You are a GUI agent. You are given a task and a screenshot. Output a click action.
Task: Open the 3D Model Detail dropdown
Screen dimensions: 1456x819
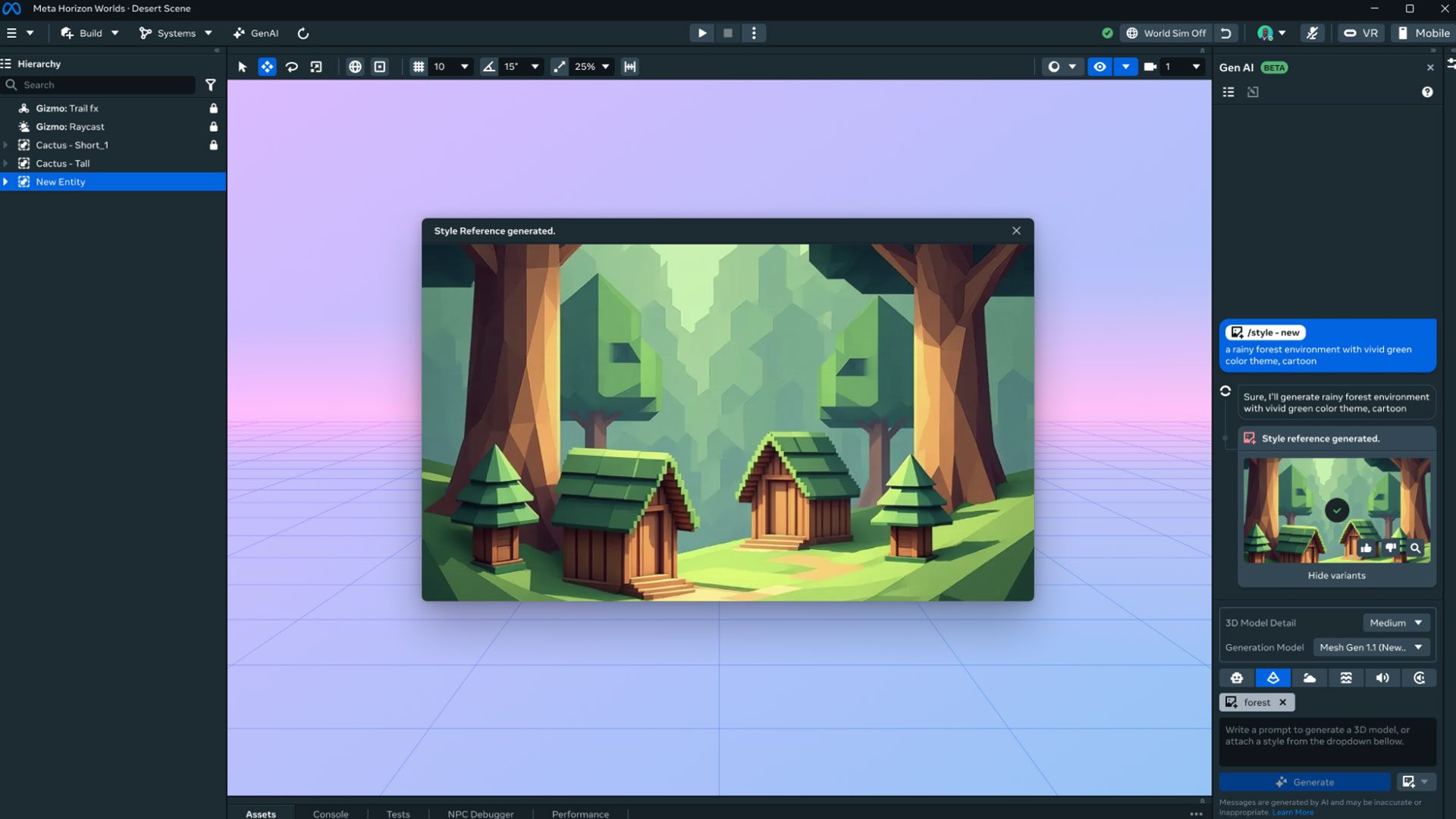pos(1396,623)
